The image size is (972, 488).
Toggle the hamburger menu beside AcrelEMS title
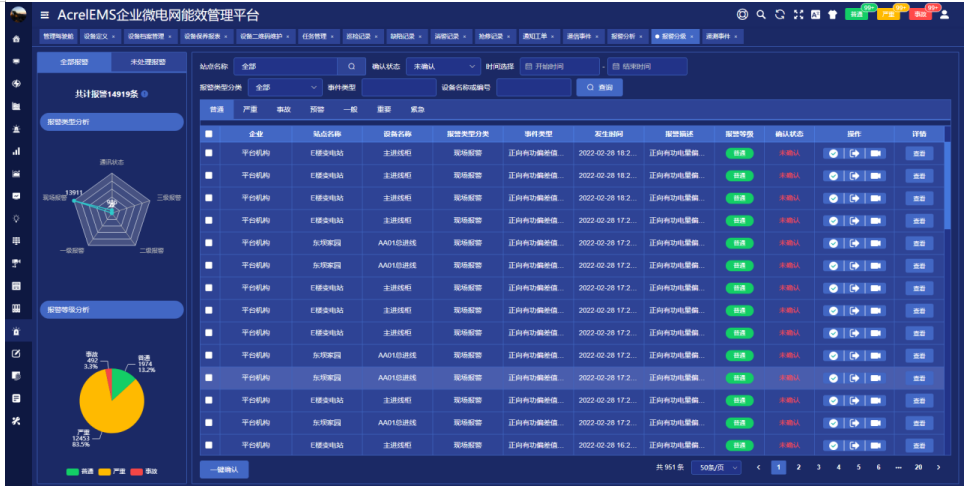point(45,15)
